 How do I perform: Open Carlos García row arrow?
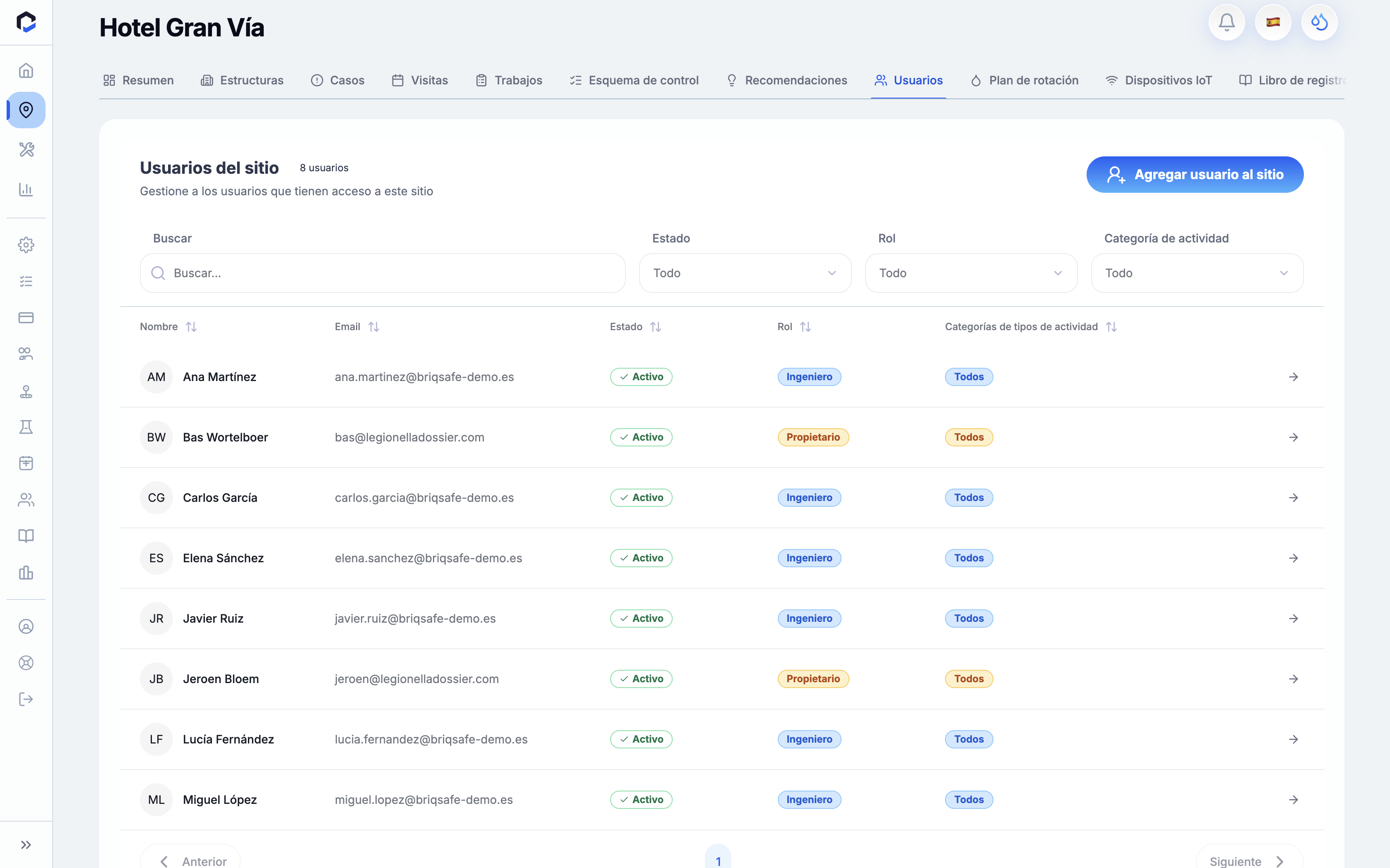pyautogui.click(x=1294, y=498)
